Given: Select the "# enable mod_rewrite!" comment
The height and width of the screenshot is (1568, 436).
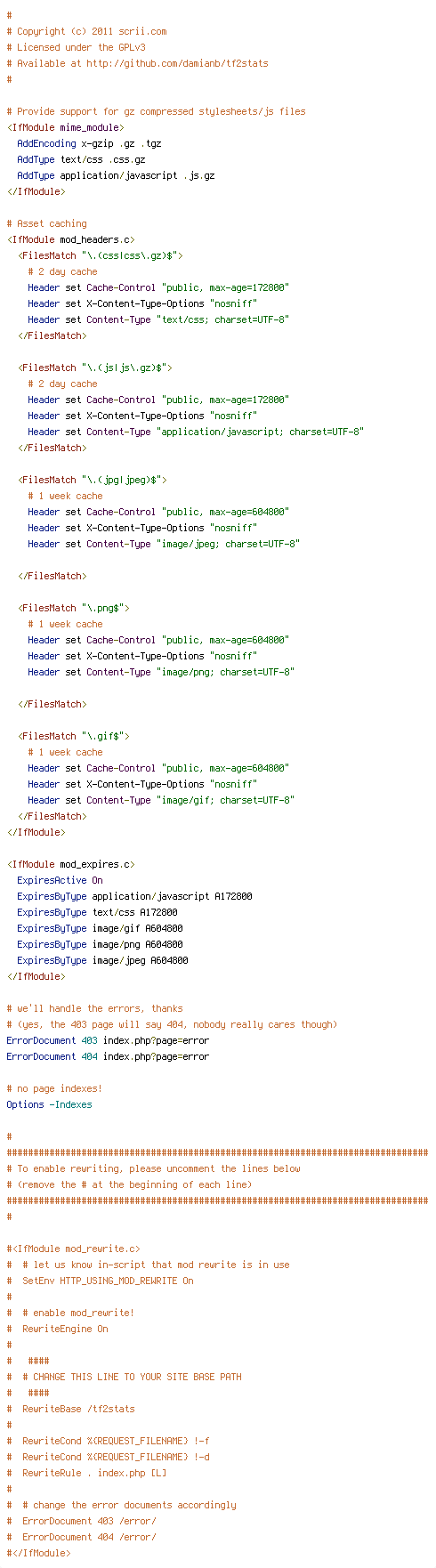Looking at the screenshot, I should click(70, 1313).
